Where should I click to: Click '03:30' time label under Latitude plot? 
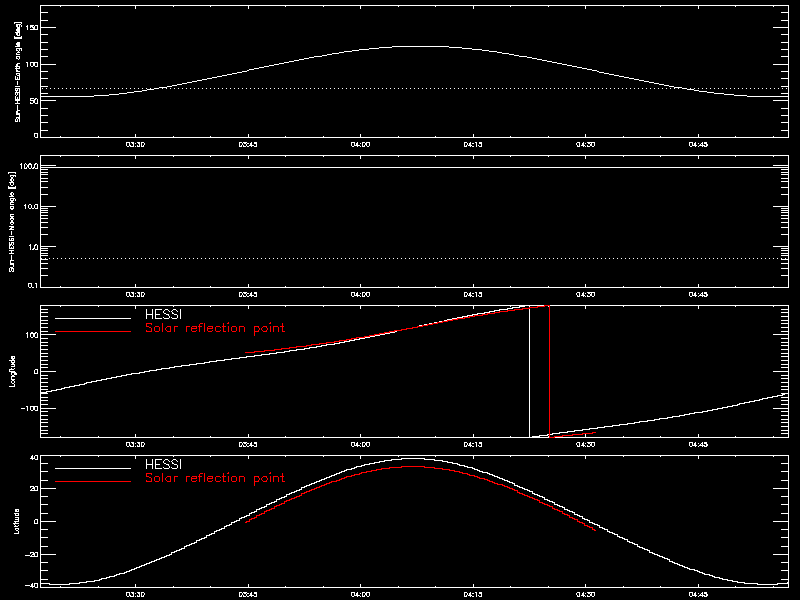(135, 595)
